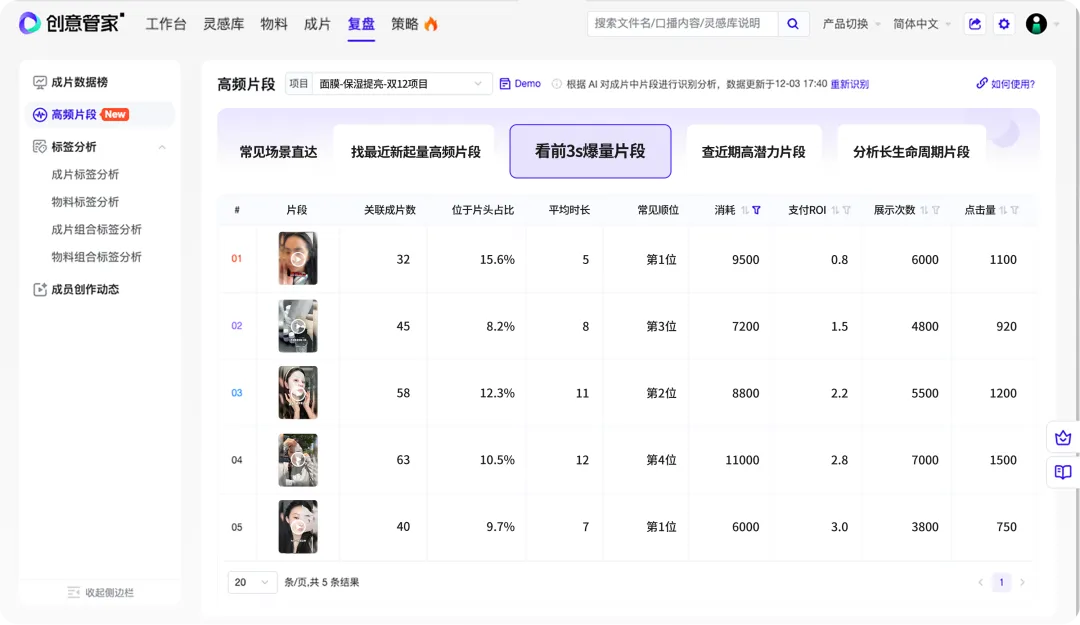The height and width of the screenshot is (625, 1080).
Task: Open the 简体中文 language dropdown
Action: (922, 24)
